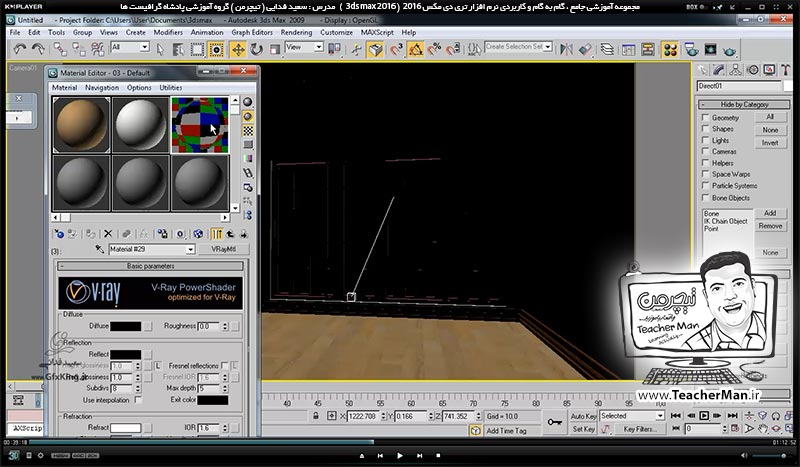Click the white Refract color swatch
The image size is (800, 467).
pyautogui.click(x=126, y=427)
